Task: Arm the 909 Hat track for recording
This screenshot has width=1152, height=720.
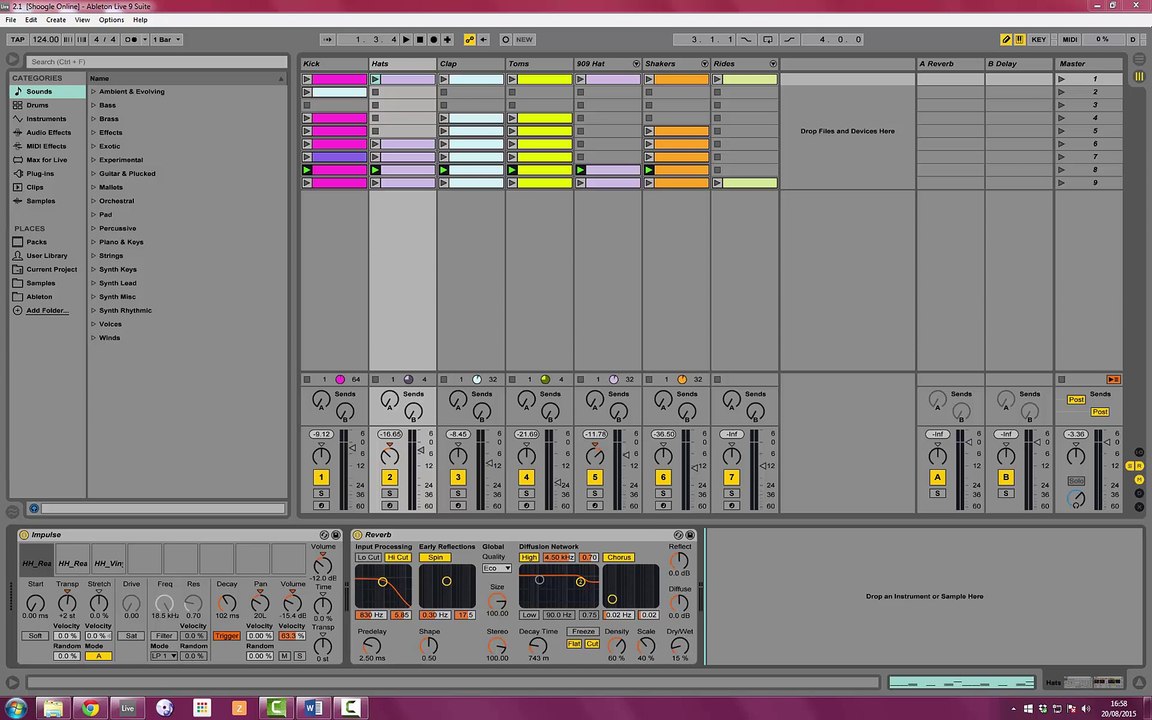Action: 594,505
